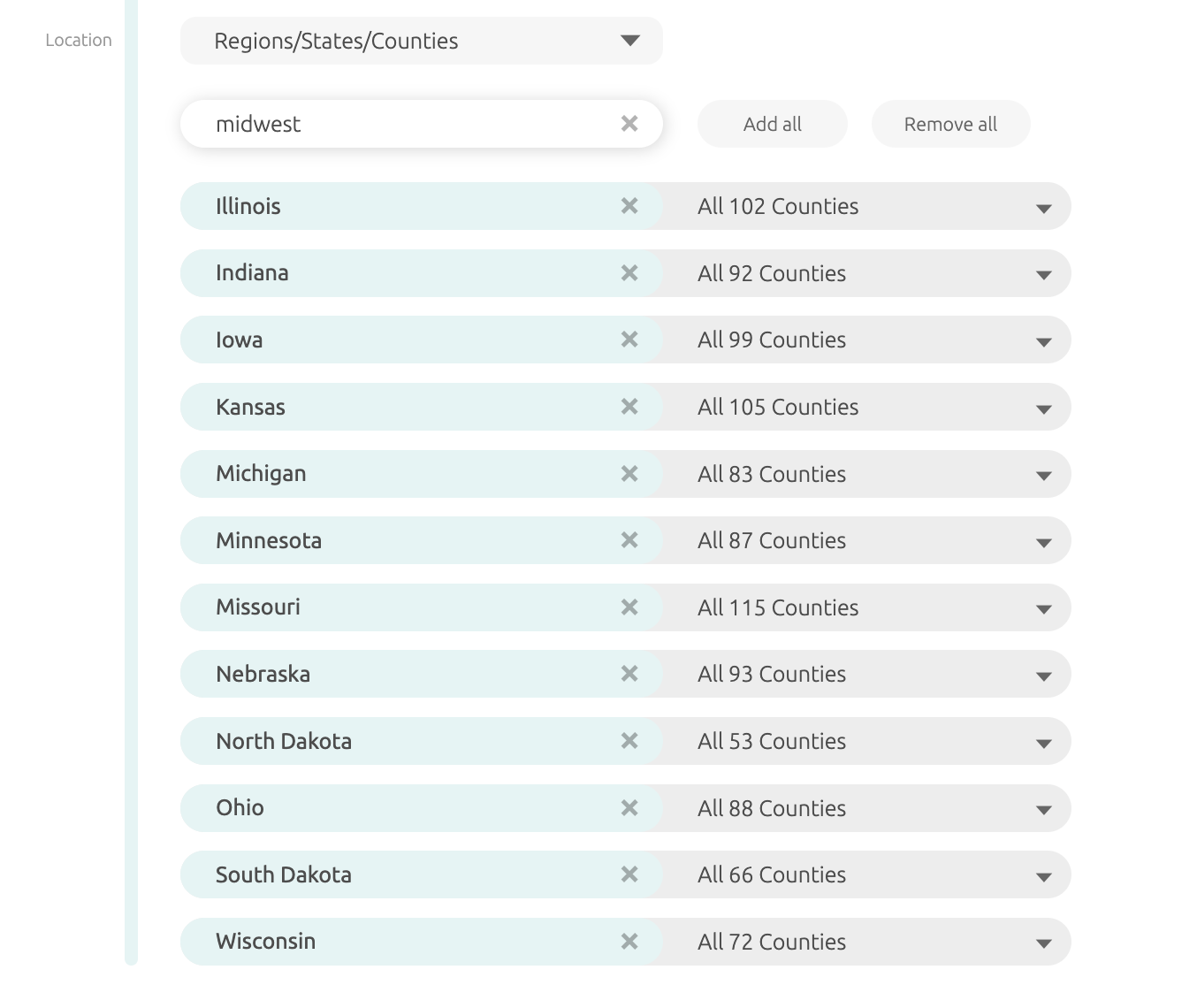This screenshot has height=1008, width=1197.
Task: Select the Minnesota state label
Action: coord(269,540)
